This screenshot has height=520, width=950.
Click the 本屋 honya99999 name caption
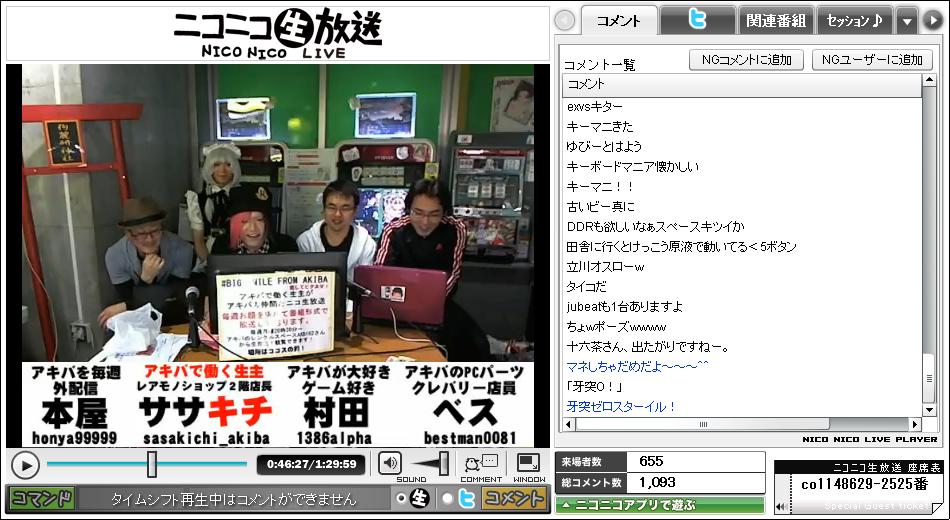pyautogui.click(x=75, y=404)
